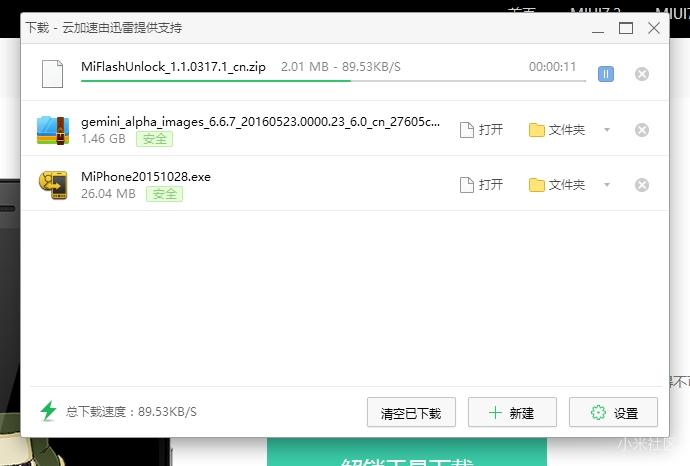
Task: Close the 下载 download window
Action: click(654, 29)
